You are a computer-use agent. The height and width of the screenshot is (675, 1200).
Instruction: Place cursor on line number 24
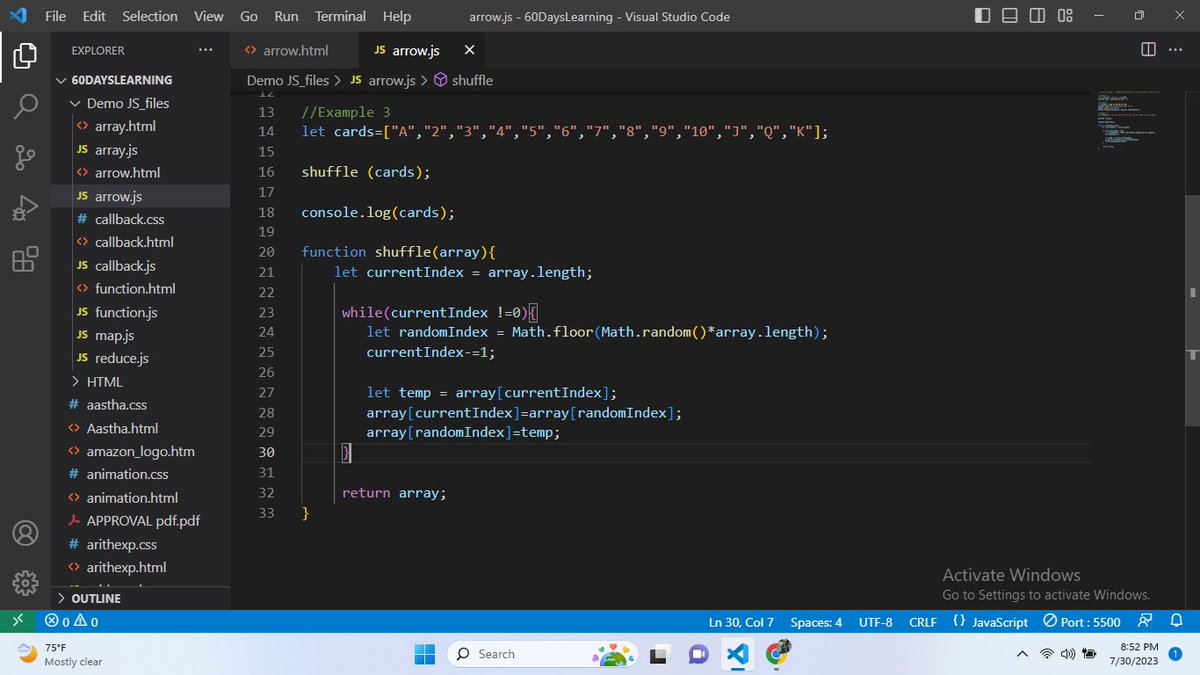pyautogui.click(x=266, y=332)
